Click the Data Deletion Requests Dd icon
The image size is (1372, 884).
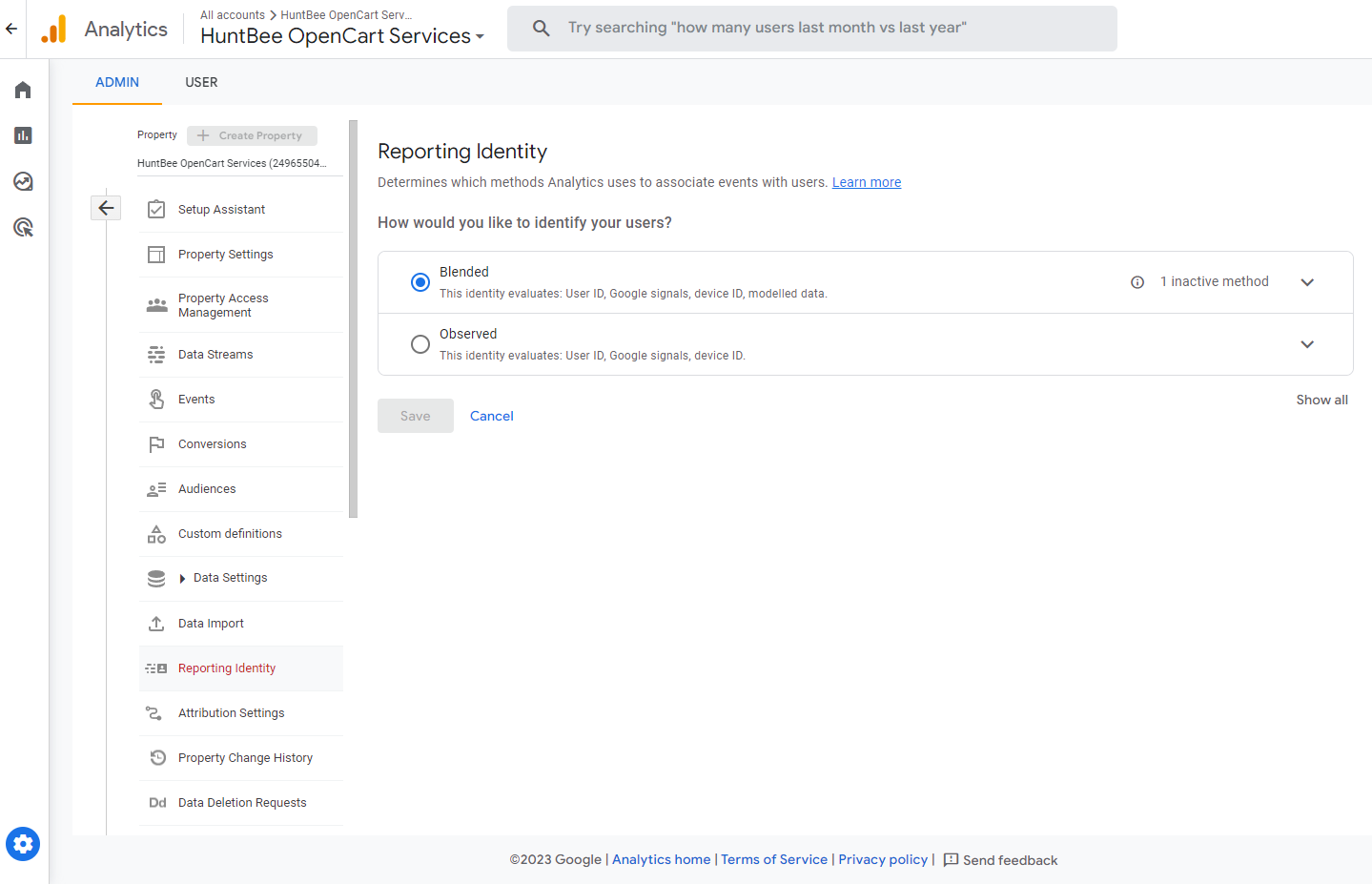click(157, 803)
